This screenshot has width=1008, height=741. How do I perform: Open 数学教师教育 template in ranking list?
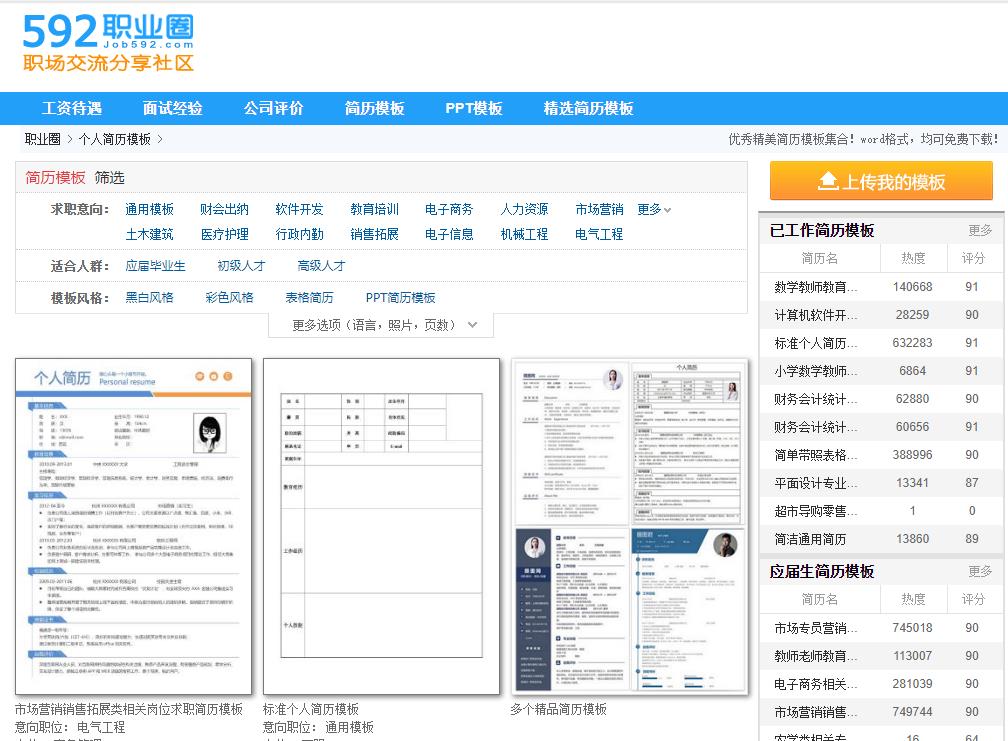[816, 287]
